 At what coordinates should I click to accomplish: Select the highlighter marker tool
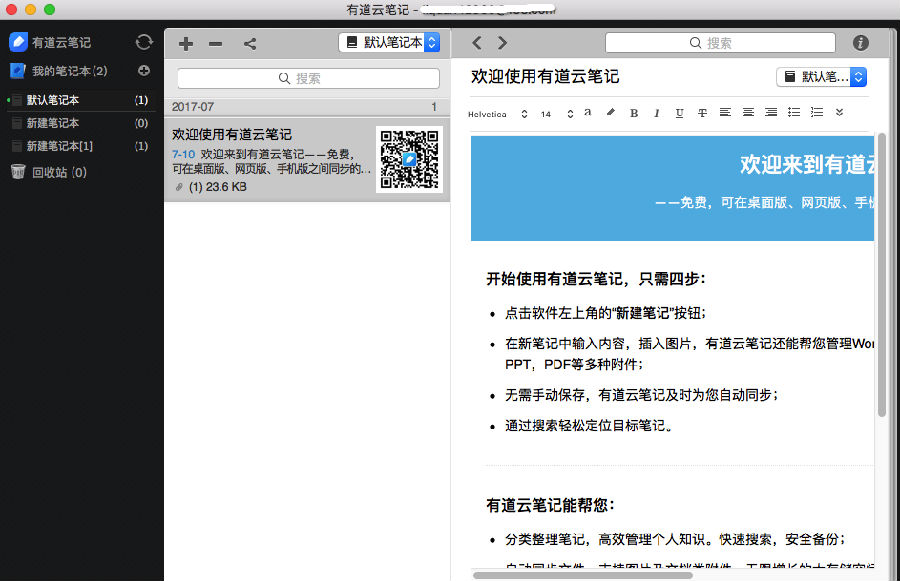click(x=611, y=112)
